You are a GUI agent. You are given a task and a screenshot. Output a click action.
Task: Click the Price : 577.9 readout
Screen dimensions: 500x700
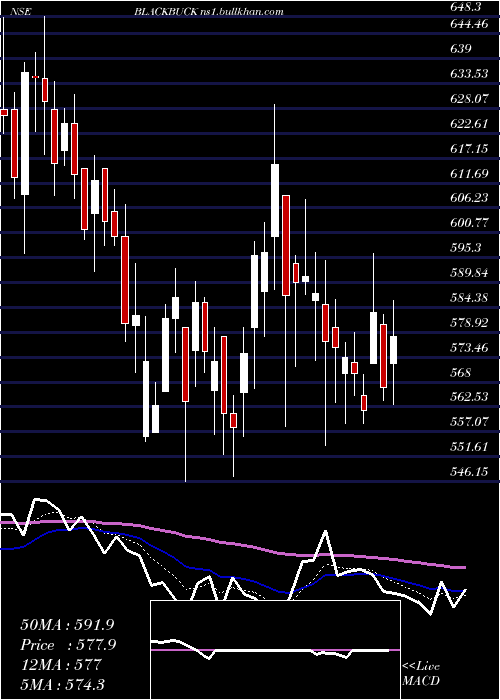(x=68, y=645)
